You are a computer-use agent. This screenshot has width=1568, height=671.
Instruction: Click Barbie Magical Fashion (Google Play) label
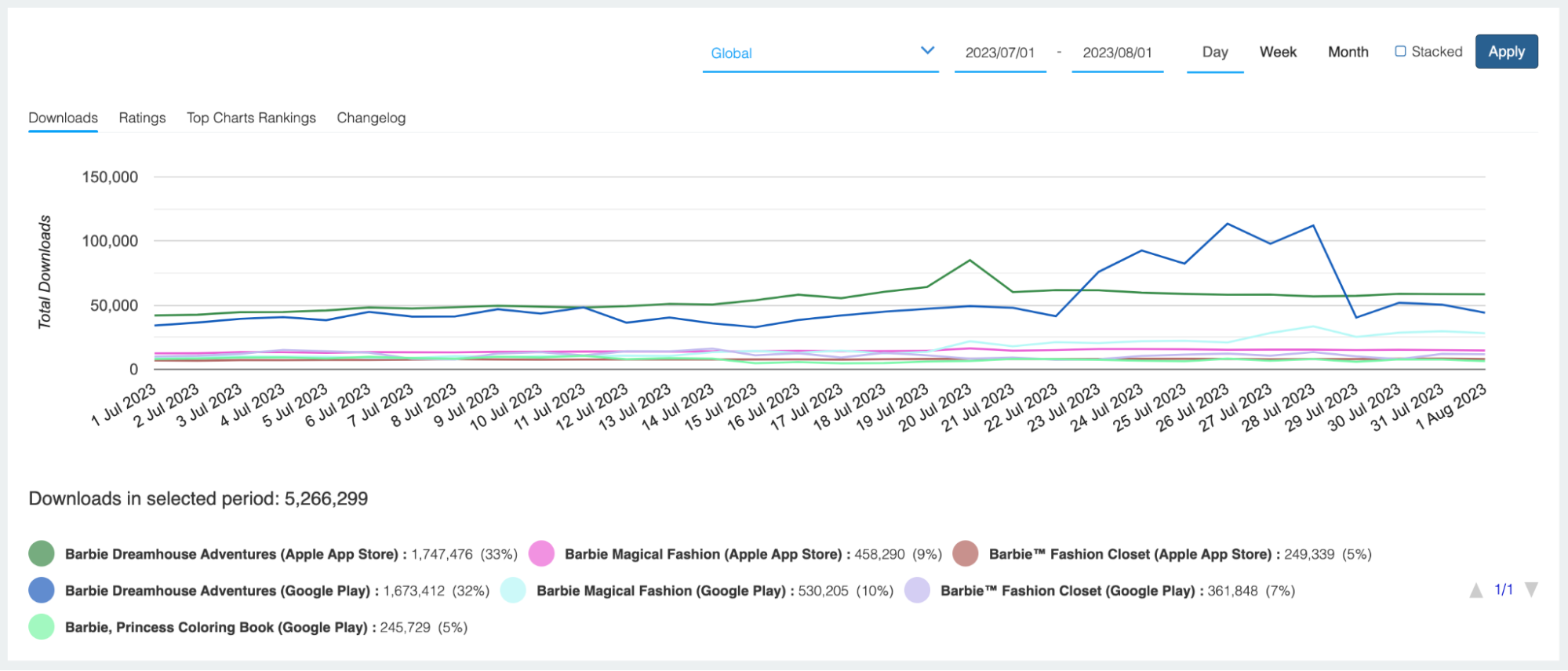coord(661,590)
